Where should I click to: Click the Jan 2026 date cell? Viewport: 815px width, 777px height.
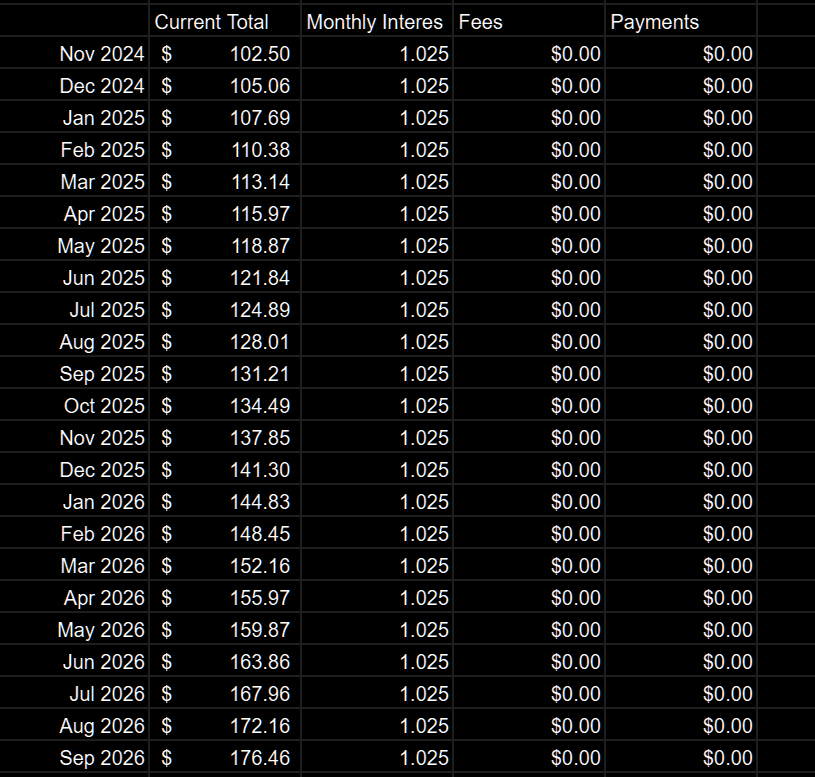pos(74,502)
